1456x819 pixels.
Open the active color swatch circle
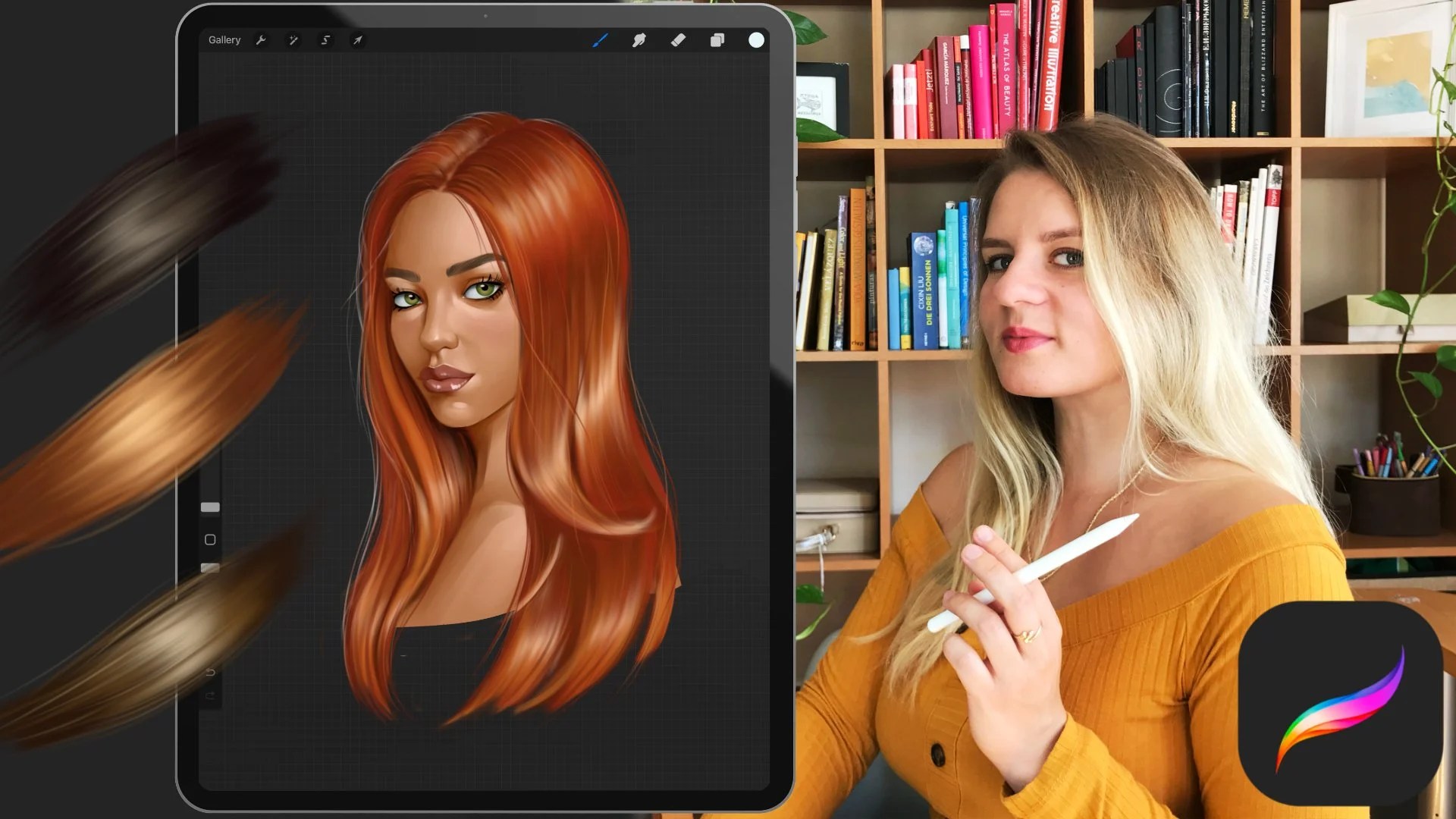tap(756, 39)
